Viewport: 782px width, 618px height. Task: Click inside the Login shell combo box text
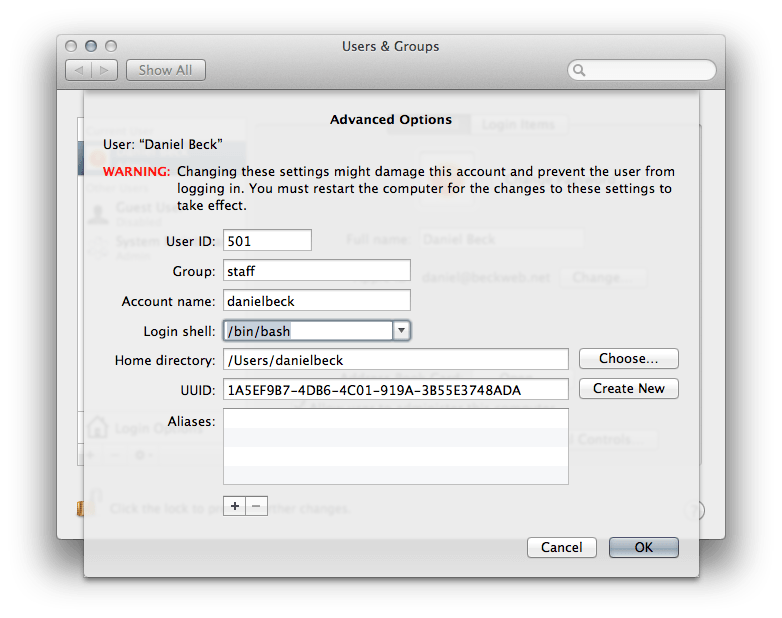coord(306,330)
